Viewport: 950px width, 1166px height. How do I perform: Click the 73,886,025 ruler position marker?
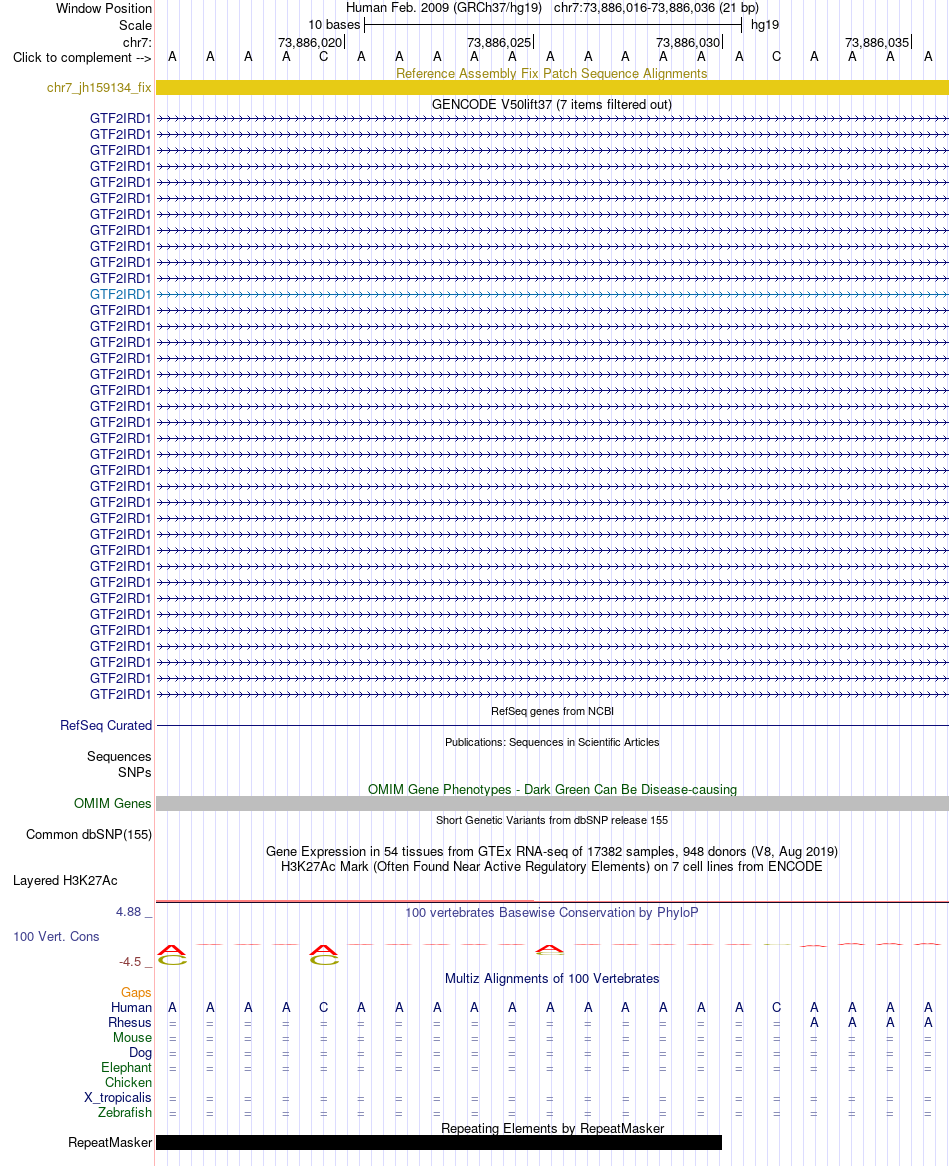pyautogui.click(x=499, y=43)
